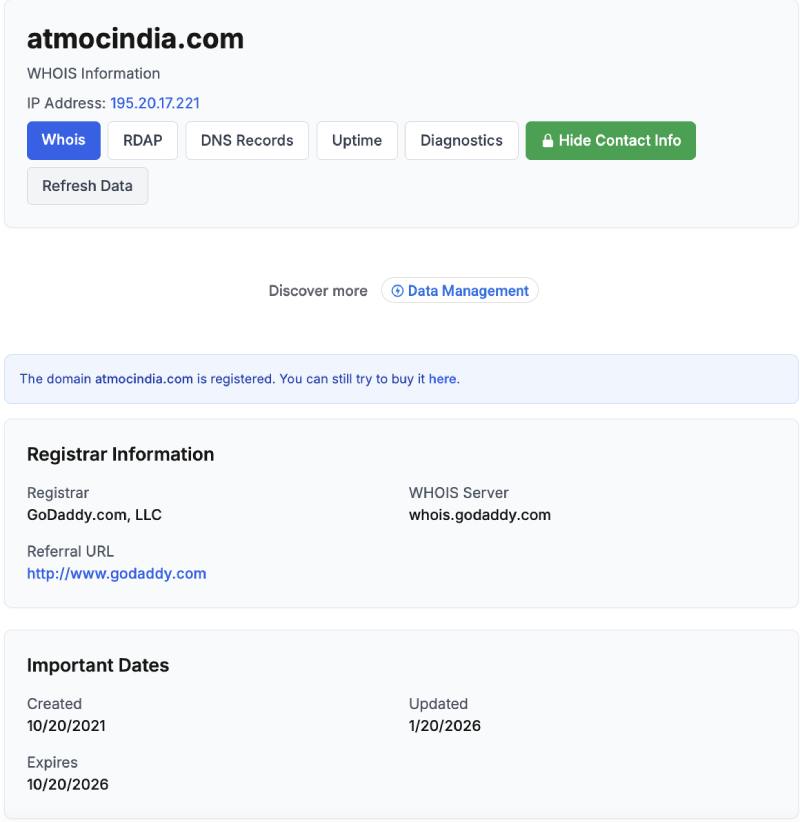Click the lock icon on Hide Contact Info
This screenshot has width=800, height=822.
tap(548, 140)
